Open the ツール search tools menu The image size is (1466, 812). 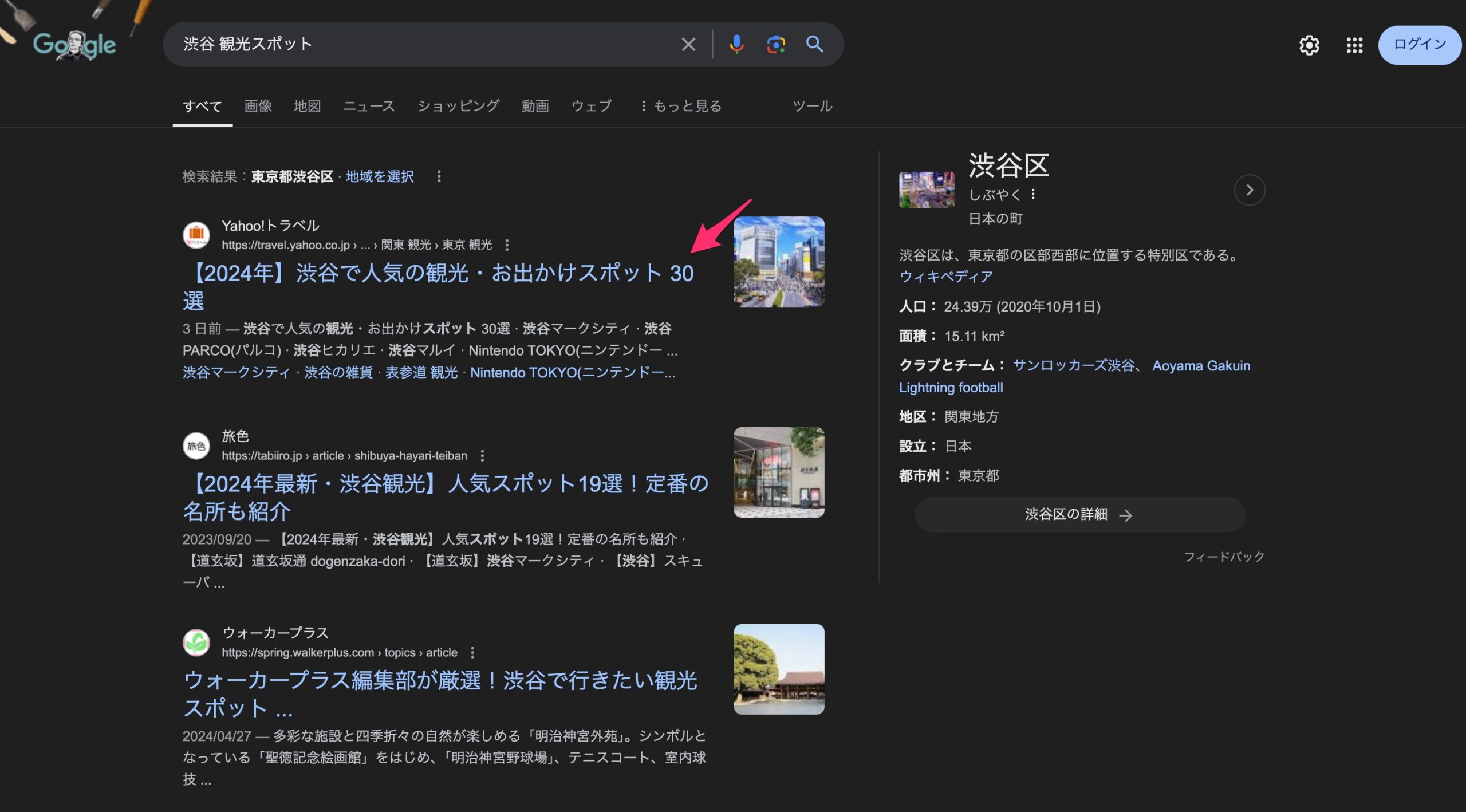tap(812, 106)
